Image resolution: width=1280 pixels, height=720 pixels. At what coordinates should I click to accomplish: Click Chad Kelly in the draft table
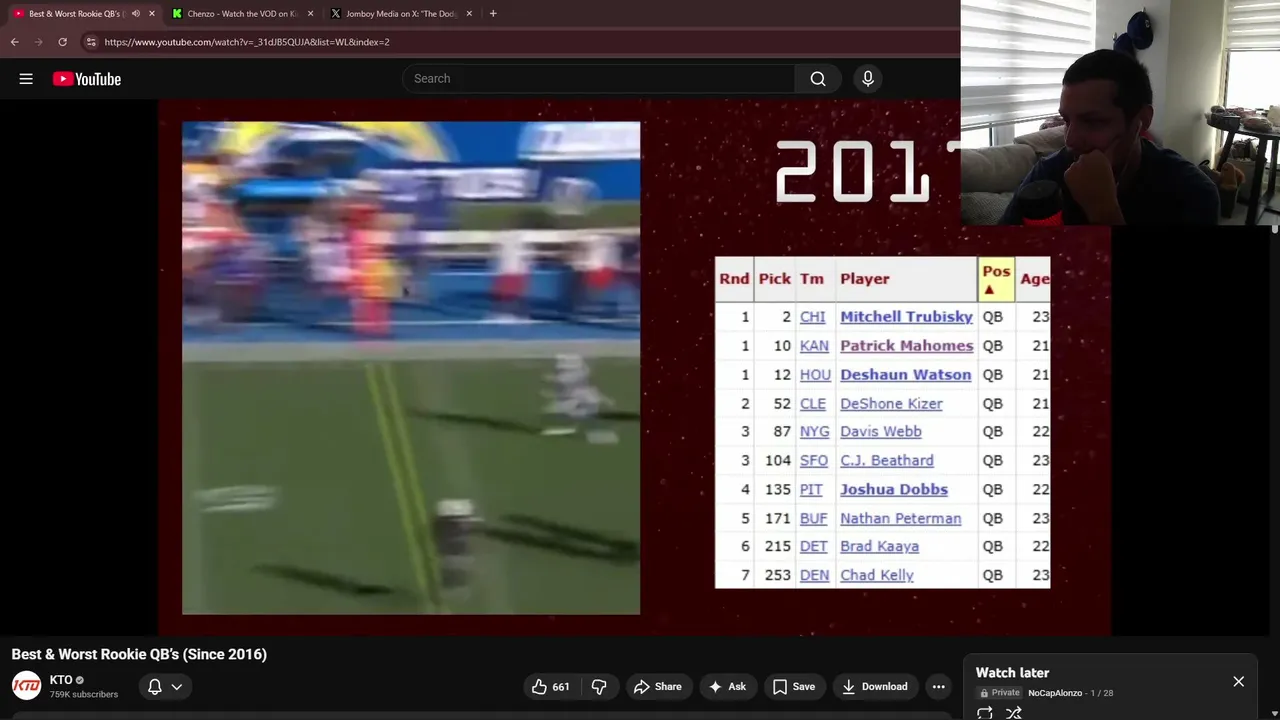point(876,576)
